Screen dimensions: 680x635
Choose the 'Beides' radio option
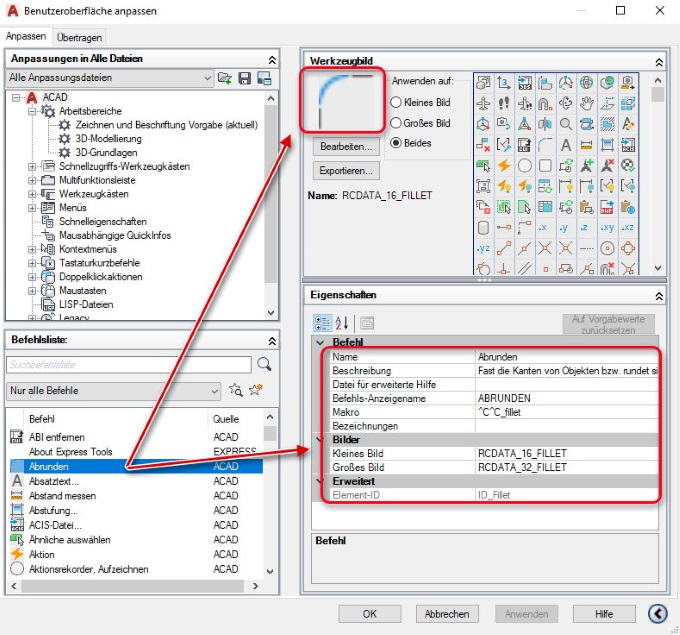(397, 143)
